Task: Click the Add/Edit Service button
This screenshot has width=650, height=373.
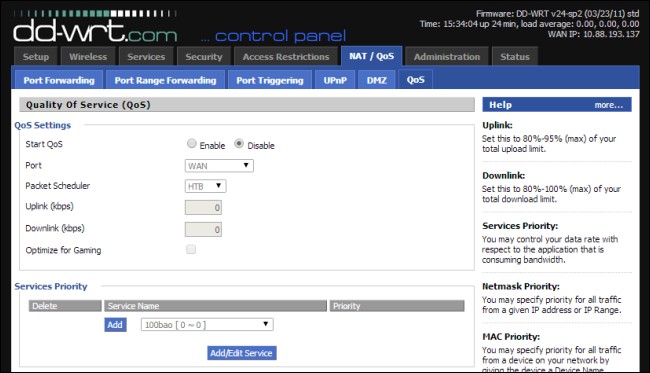Action: [x=241, y=353]
